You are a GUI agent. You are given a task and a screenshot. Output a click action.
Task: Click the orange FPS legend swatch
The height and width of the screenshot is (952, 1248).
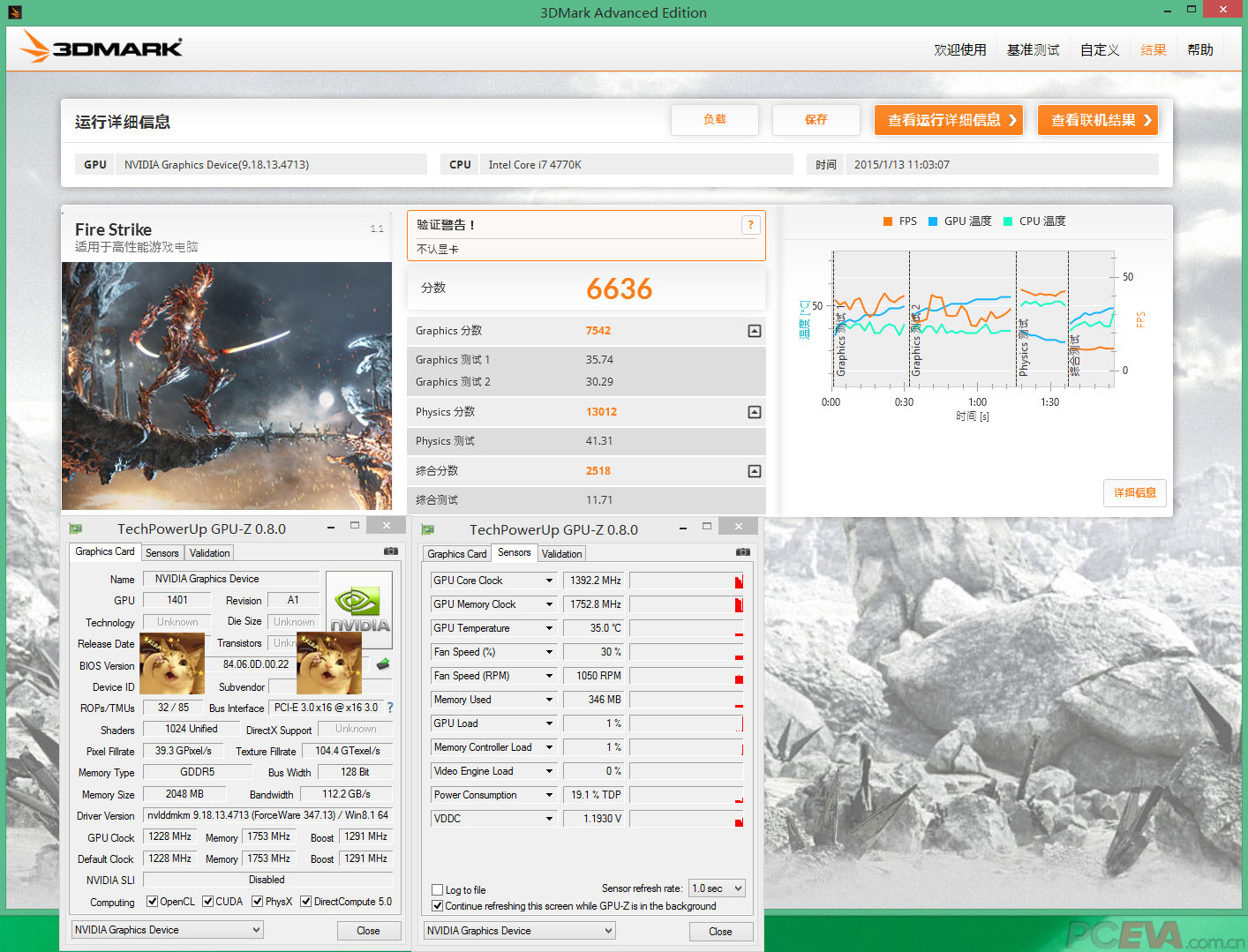tap(888, 221)
